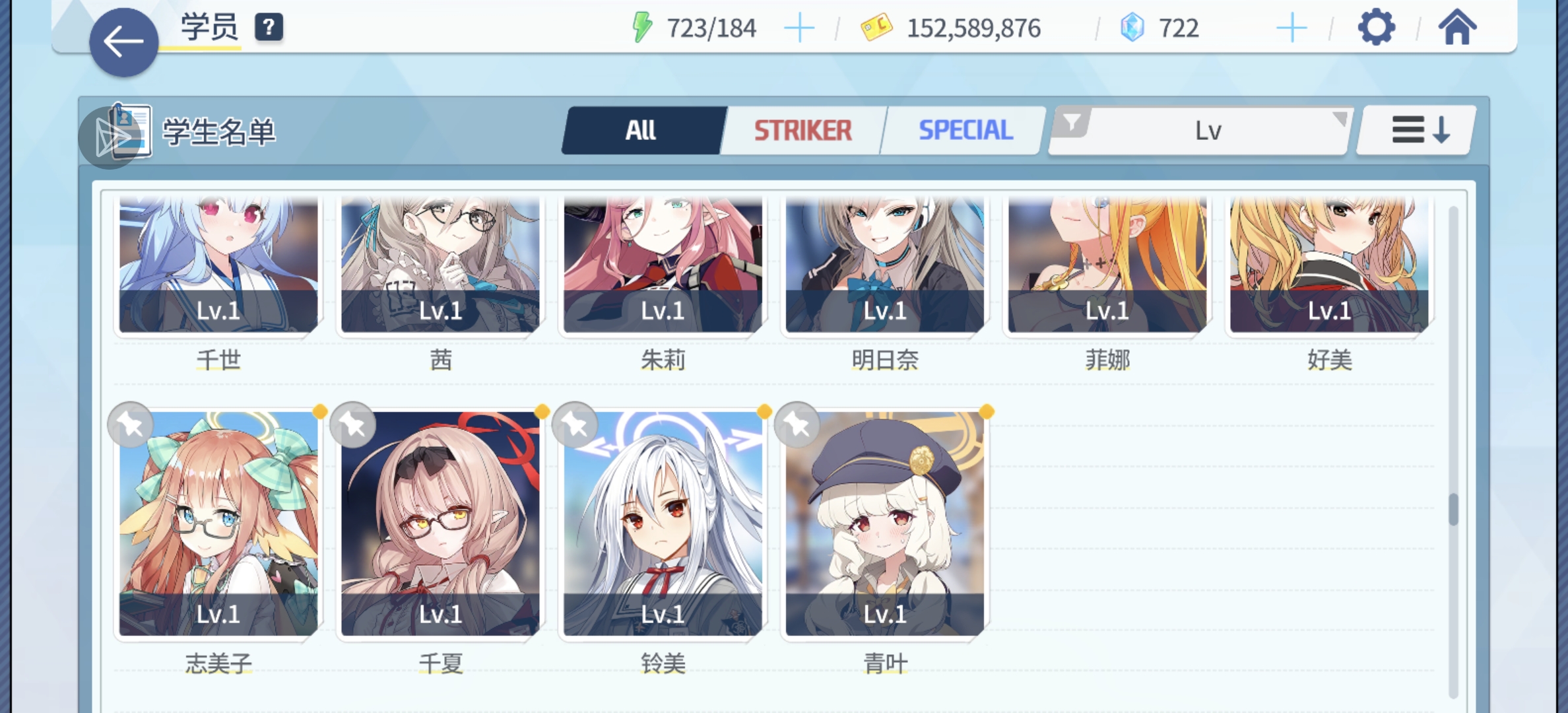Image resolution: width=1568 pixels, height=713 pixels.
Task: Click the student list scrollbar handle
Action: [x=1453, y=509]
